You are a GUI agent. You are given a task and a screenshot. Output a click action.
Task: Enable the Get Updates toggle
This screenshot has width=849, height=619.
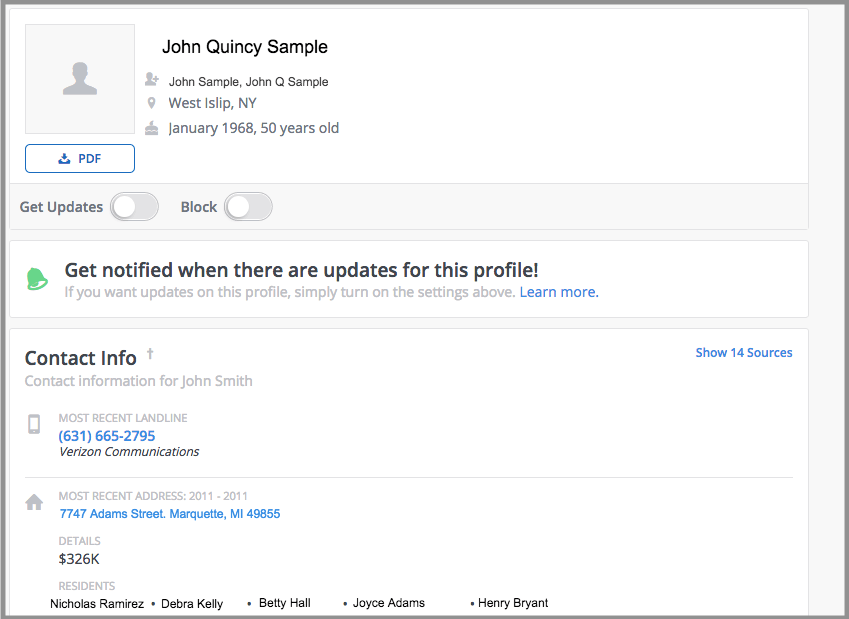(x=134, y=207)
